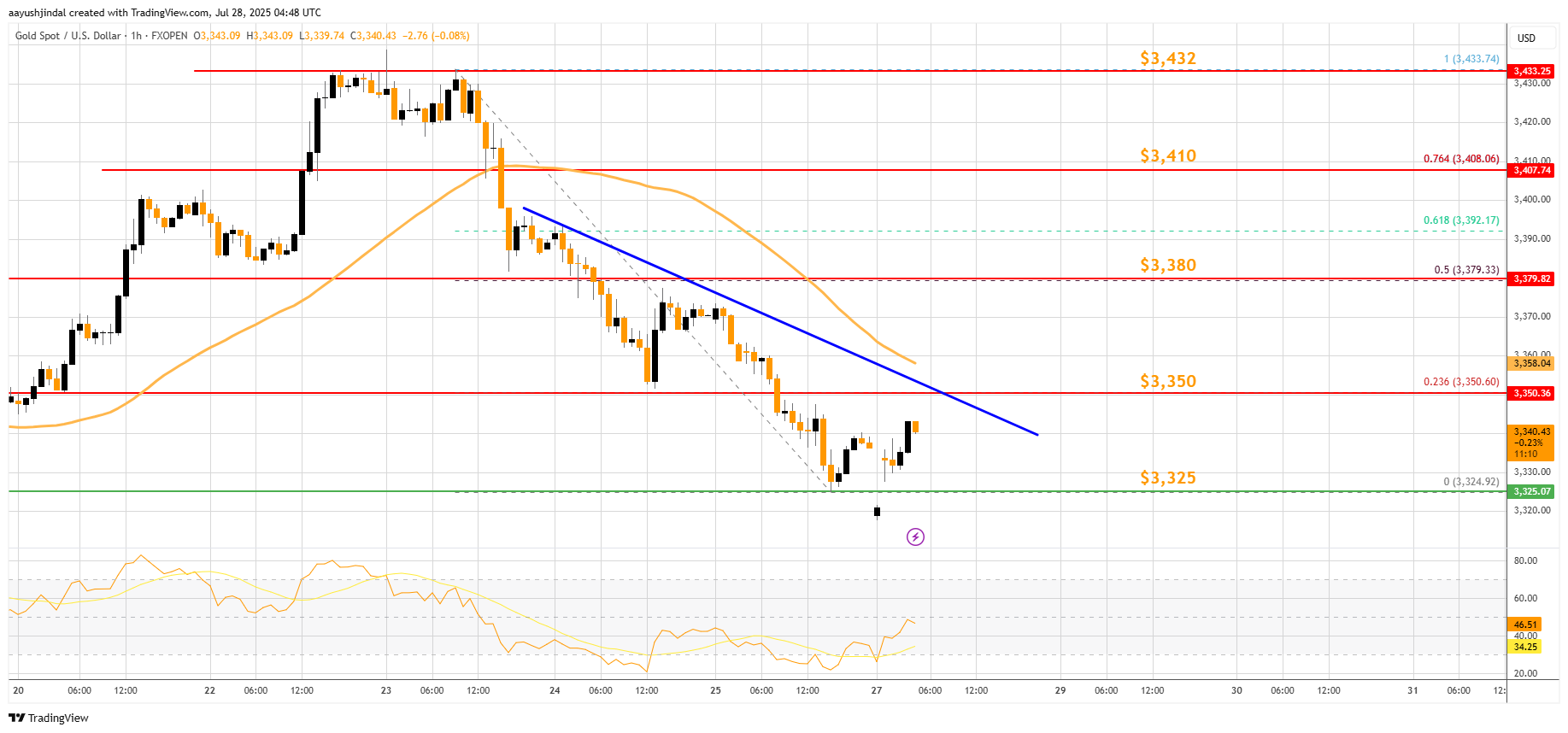Screen dimensions: 1568x733
Task: Click the 3,320.00 price scale tick
Action: (x=1532, y=510)
